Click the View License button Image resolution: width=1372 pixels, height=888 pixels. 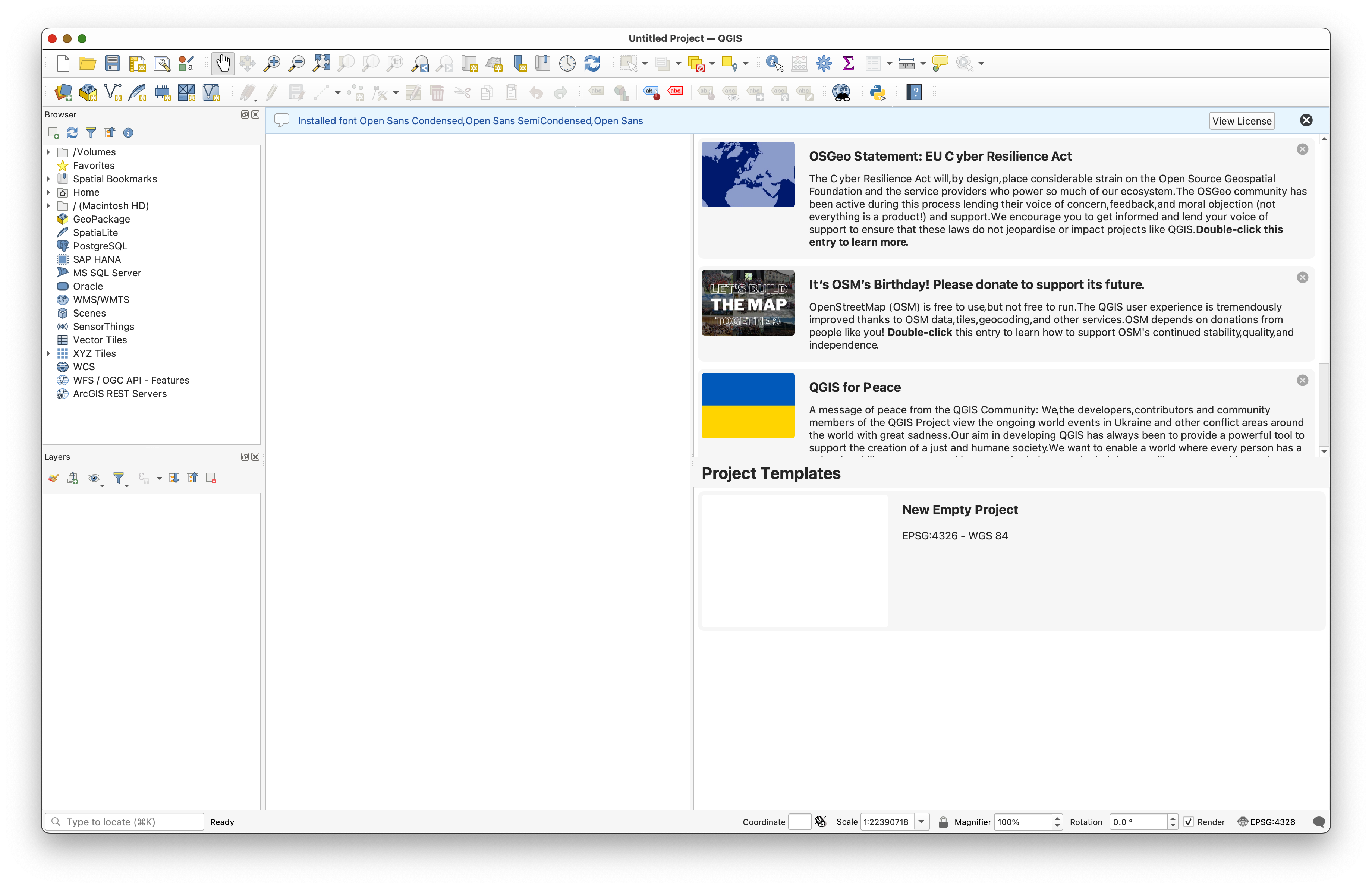(x=1242, y=121)
